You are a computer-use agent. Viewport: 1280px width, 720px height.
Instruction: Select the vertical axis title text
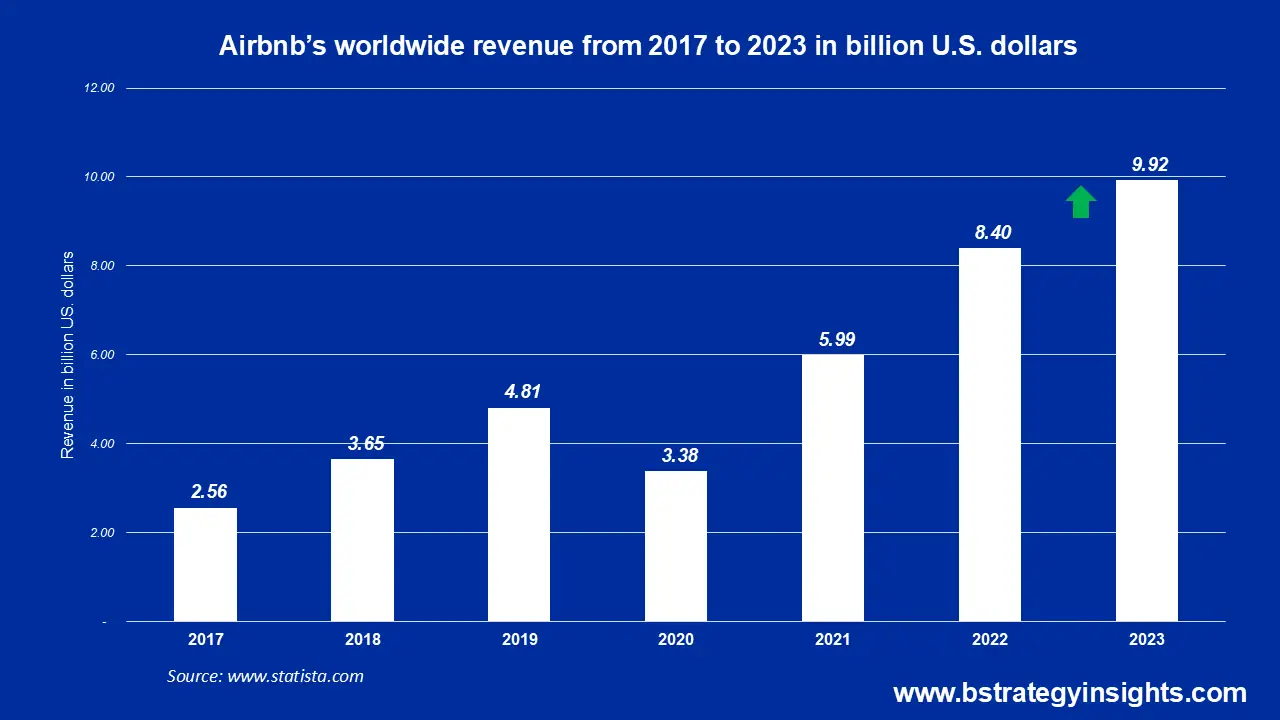[x=68, y=355]
